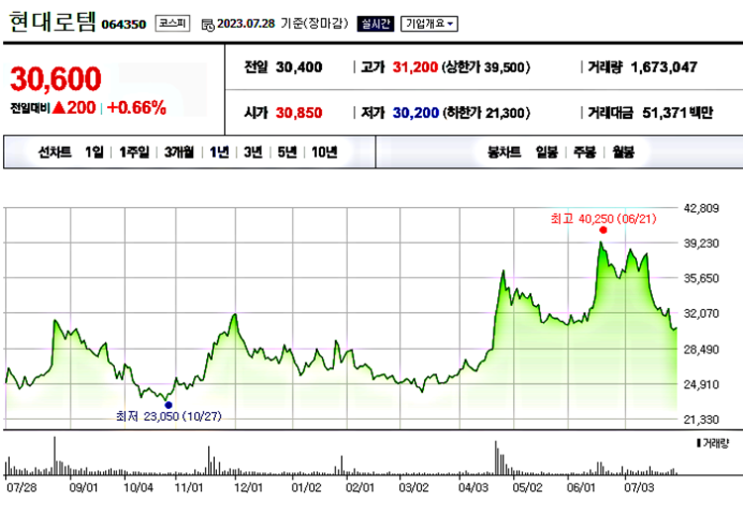The image size is (743, 513).
Task: Switch to 월봉 candle chart
Action: point(623,152)
